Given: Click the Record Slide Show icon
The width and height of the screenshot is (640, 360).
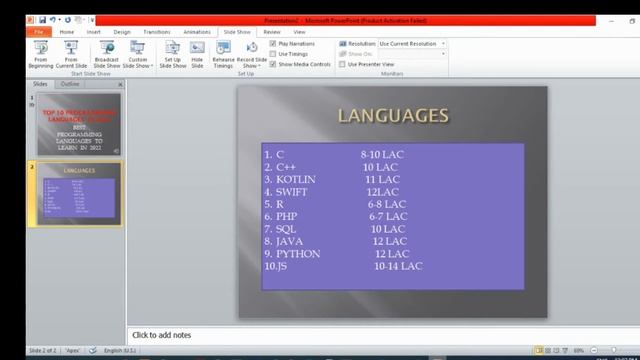Looking at the screenshot, I should [x=252, y=48].
